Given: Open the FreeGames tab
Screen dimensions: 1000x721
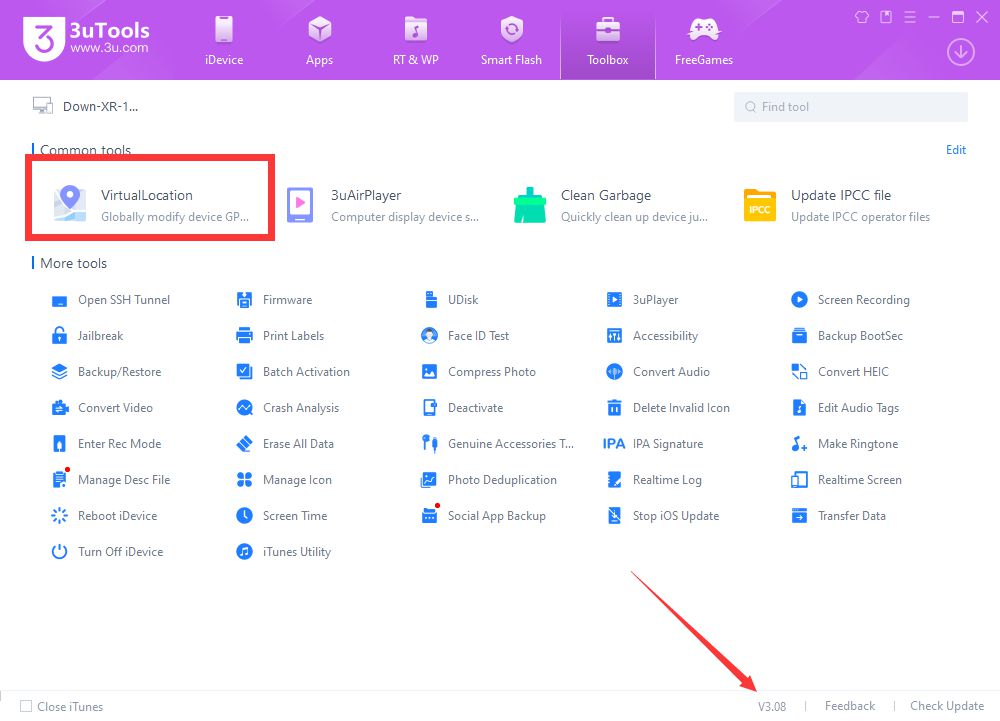Looking at the screenshot, I should 703,41.
